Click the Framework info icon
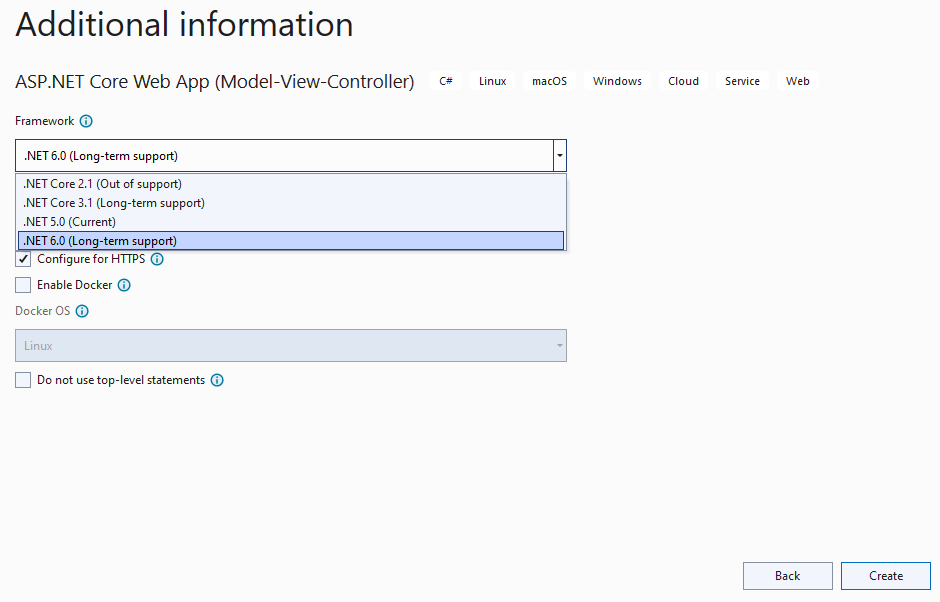940x602 pixels. tap(86, 121)
